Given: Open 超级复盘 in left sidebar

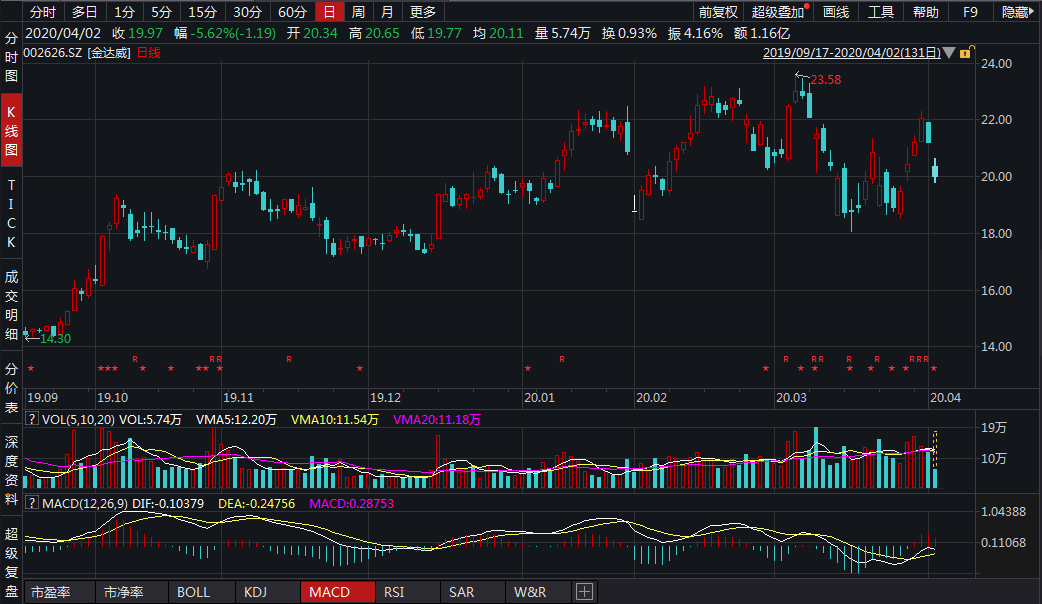Looking at the screenshot, I should point(11,562).
